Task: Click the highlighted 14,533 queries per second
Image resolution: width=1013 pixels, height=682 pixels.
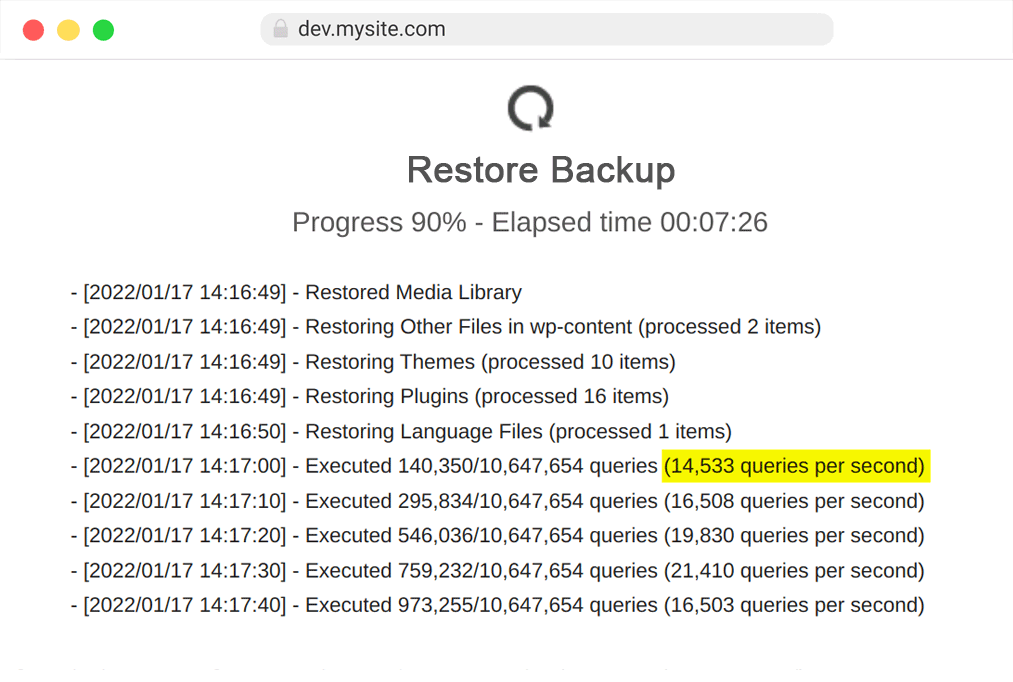Action: click(796, 466)
